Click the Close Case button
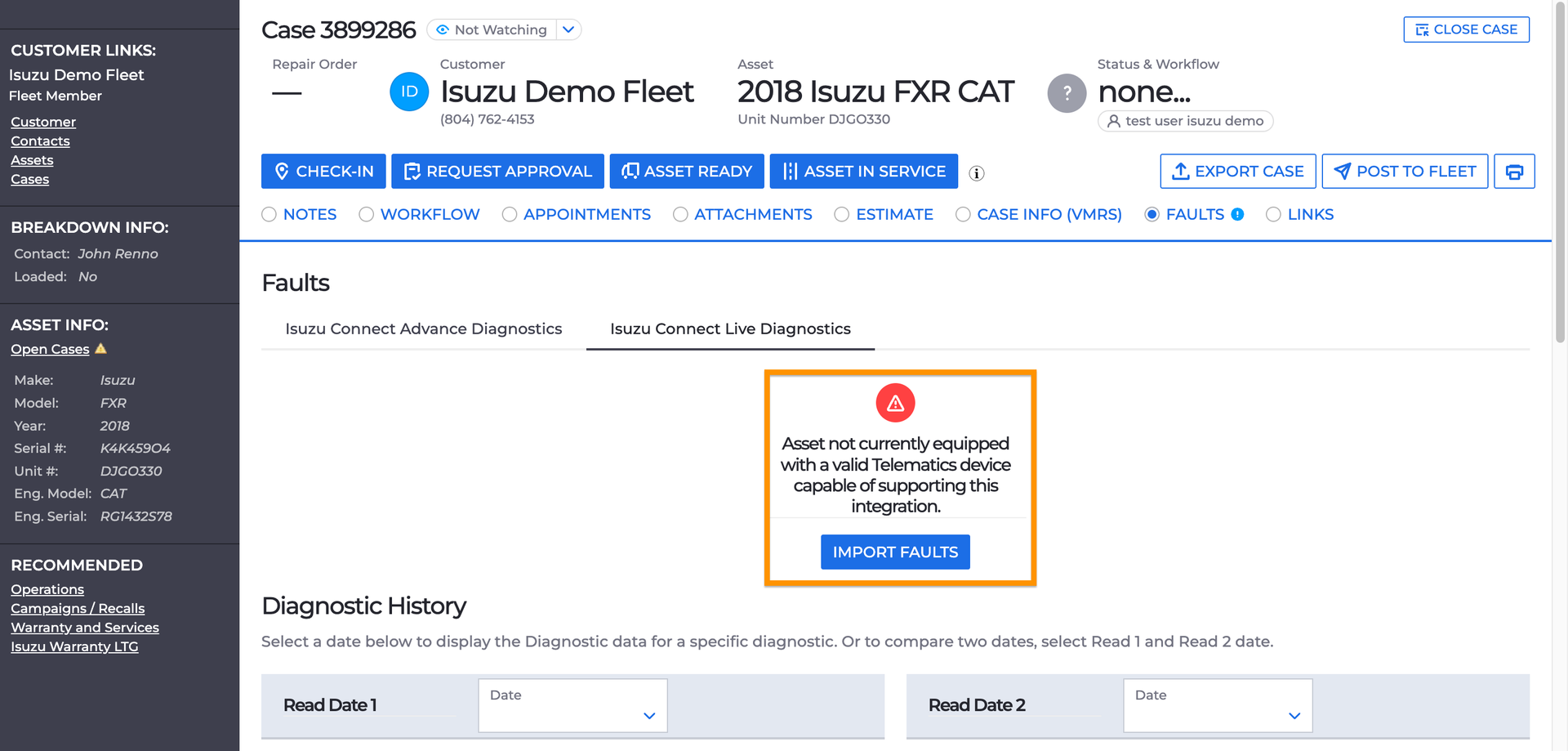 (x=1467, y=29)
